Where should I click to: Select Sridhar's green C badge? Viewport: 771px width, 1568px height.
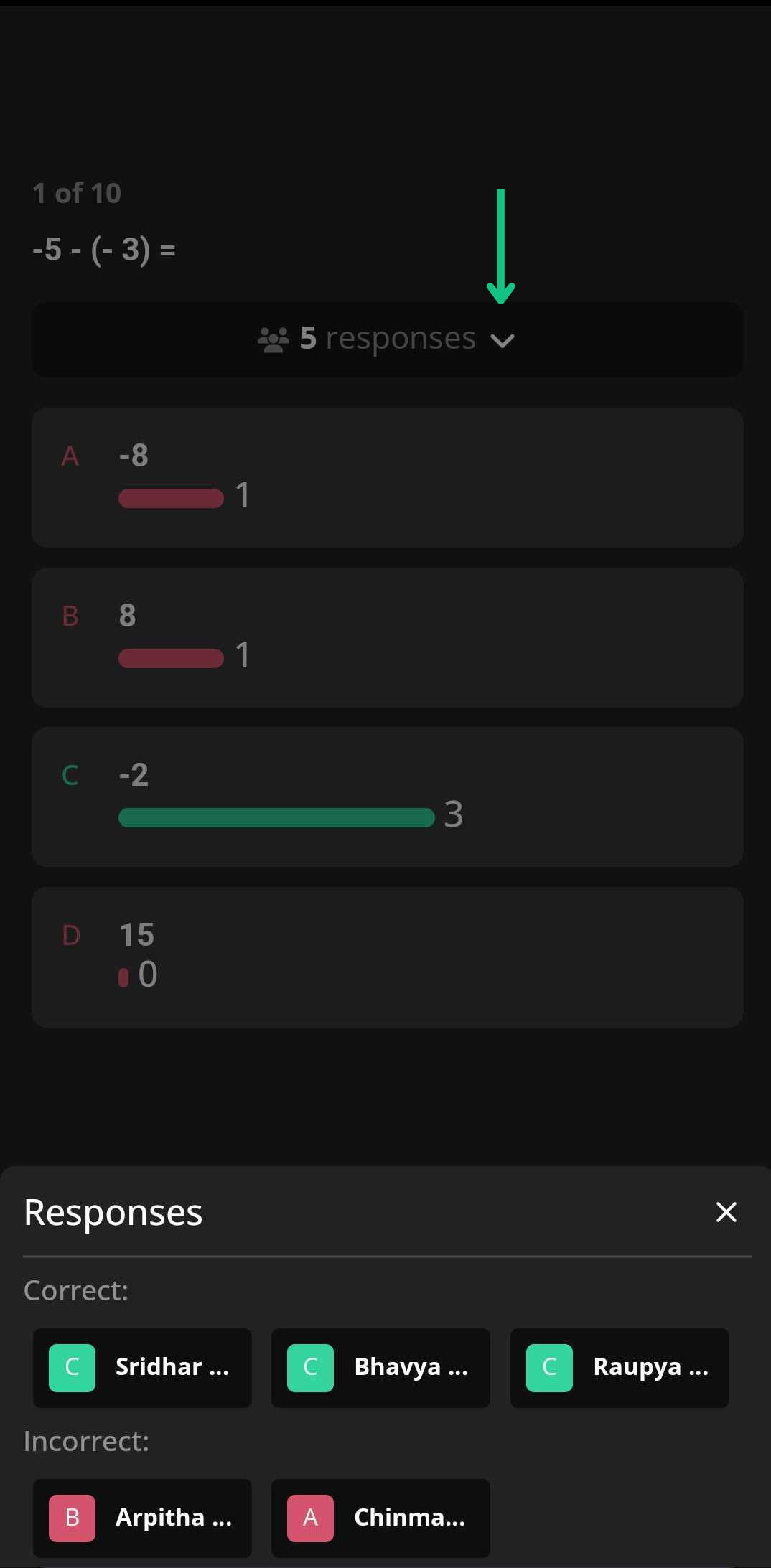pos(72,1368)
